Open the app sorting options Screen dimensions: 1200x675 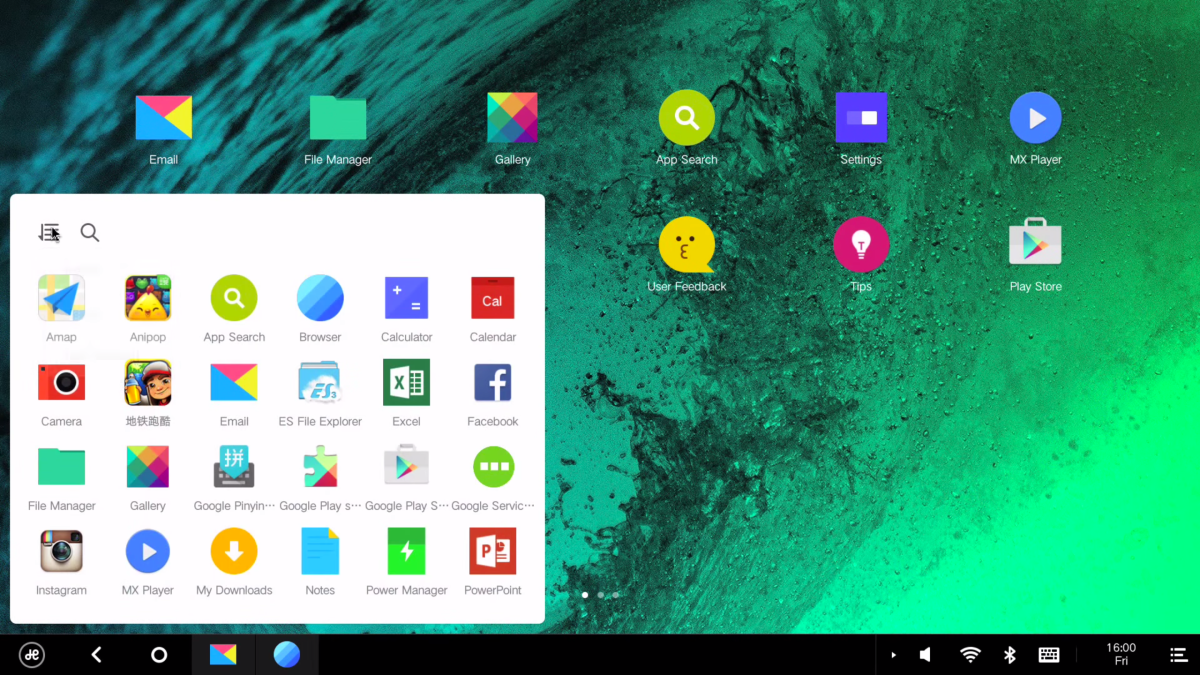(x=49, y=233)
